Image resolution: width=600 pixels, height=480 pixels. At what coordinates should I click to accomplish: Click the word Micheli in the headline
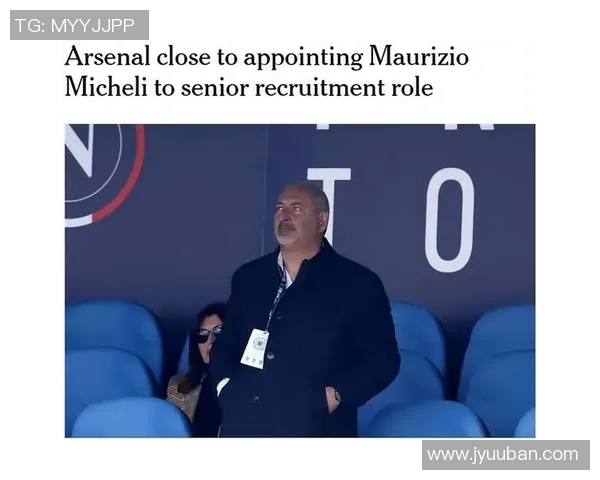click(106, 88)
